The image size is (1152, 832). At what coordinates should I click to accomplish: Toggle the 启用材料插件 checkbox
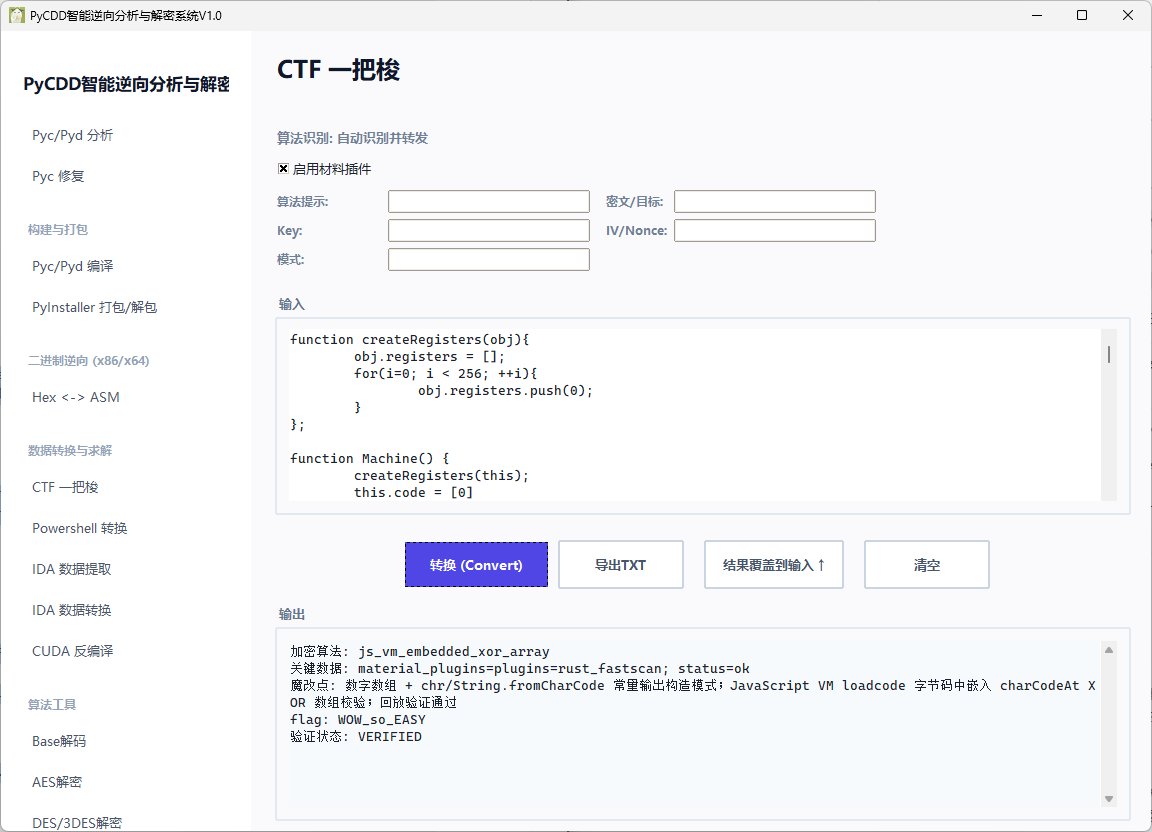pyautogui.click(x=283, y=168)
